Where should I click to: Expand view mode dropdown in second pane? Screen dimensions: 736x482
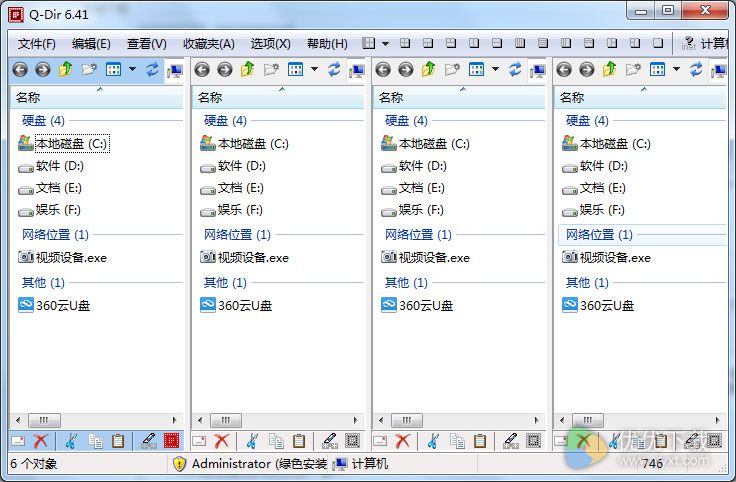pyautogui.click(x=314, y=69)
